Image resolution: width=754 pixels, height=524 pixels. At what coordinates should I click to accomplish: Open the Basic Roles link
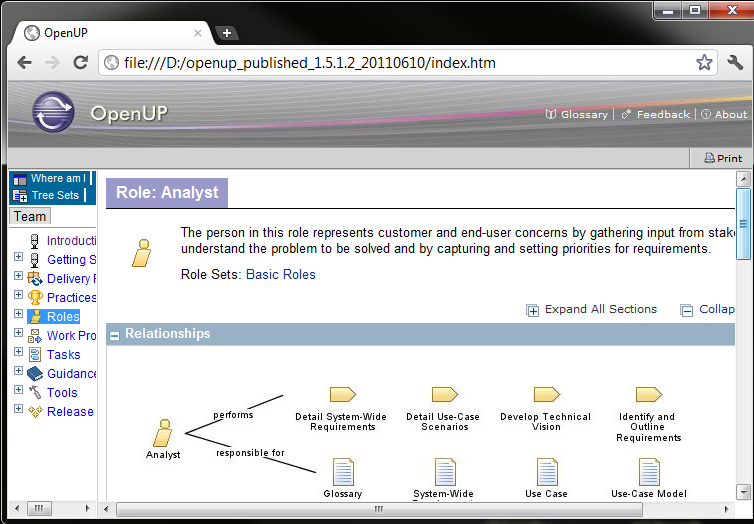(281, 274)
